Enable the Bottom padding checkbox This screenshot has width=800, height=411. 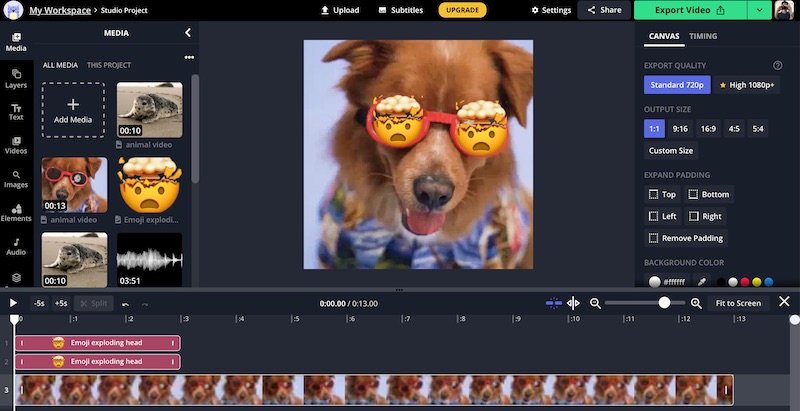click(693, 194)
